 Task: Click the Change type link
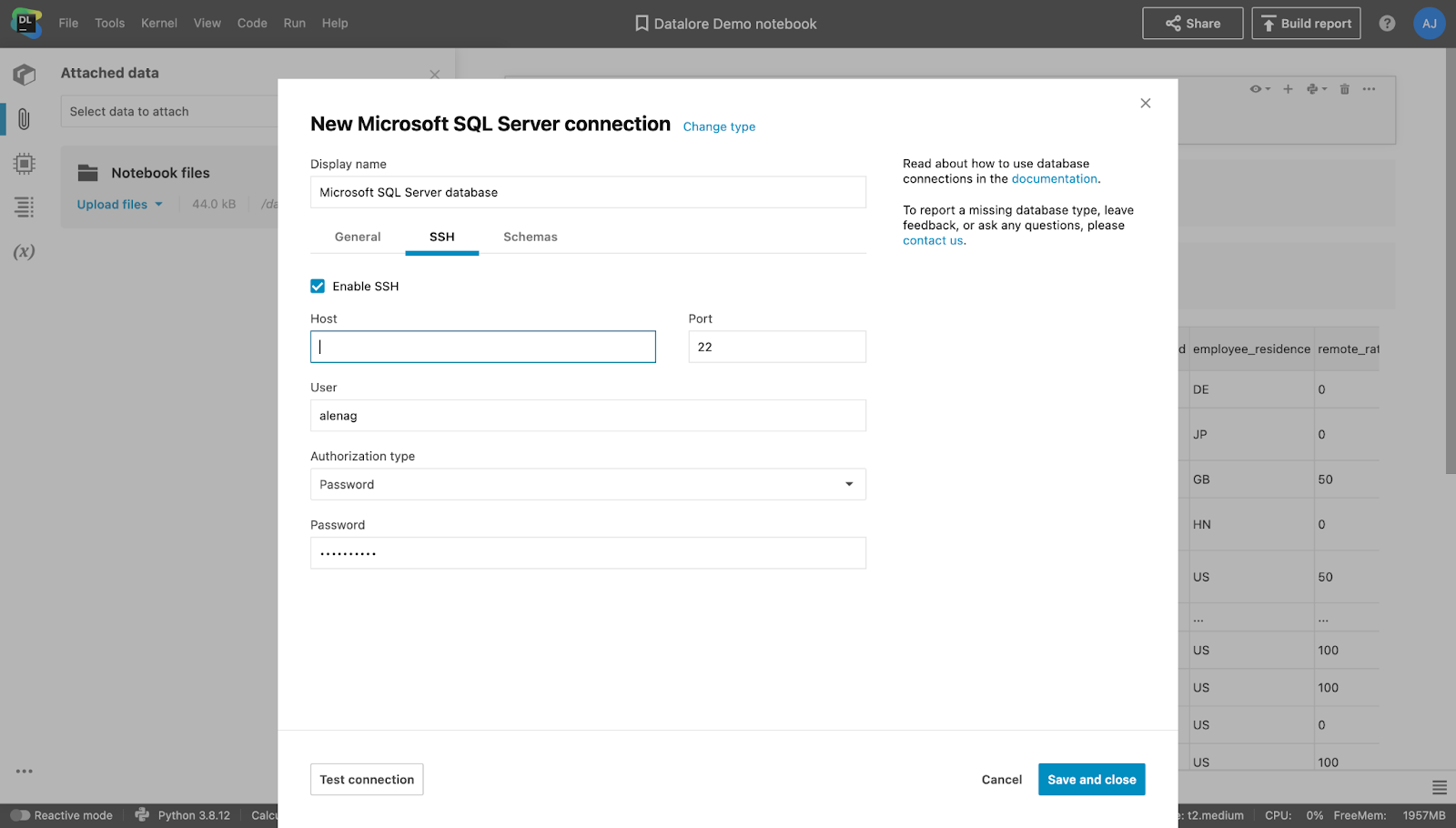pyautogui.click(x=719, y=126)
